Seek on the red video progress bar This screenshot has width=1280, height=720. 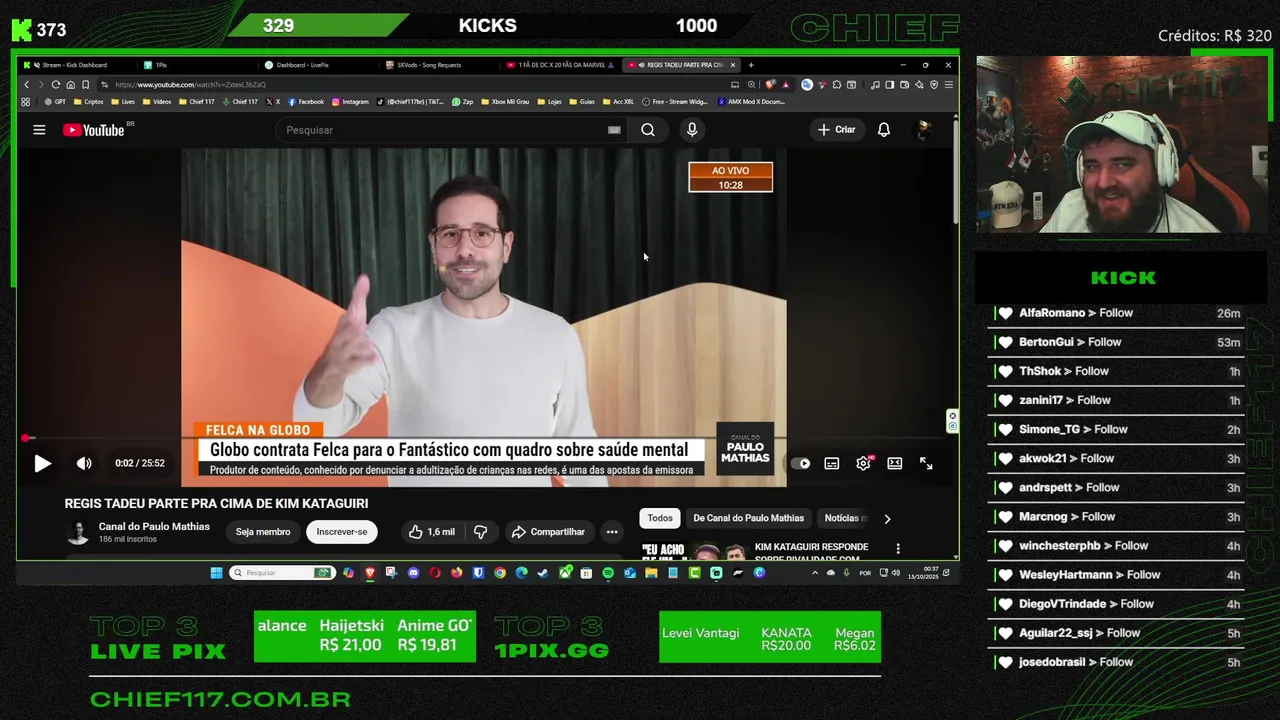pos(483,438)
